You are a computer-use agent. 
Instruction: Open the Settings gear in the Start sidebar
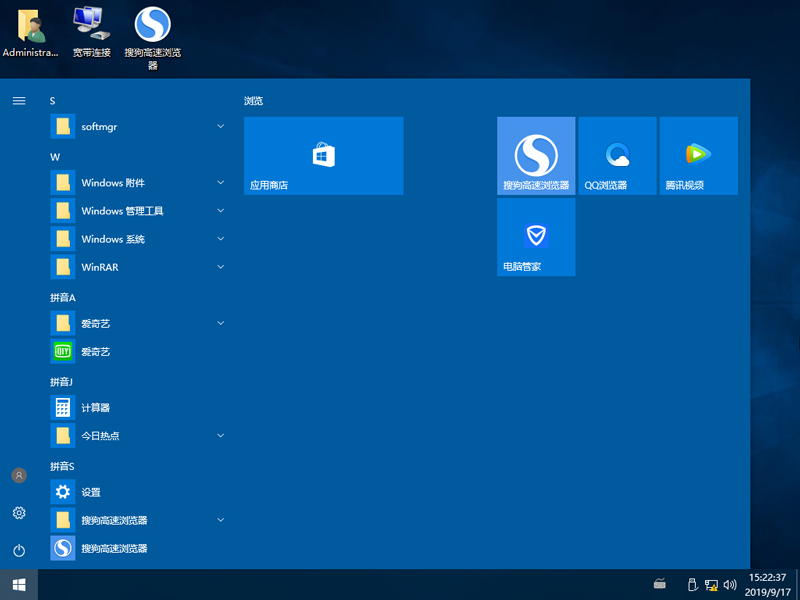click(x=18, y=513)
